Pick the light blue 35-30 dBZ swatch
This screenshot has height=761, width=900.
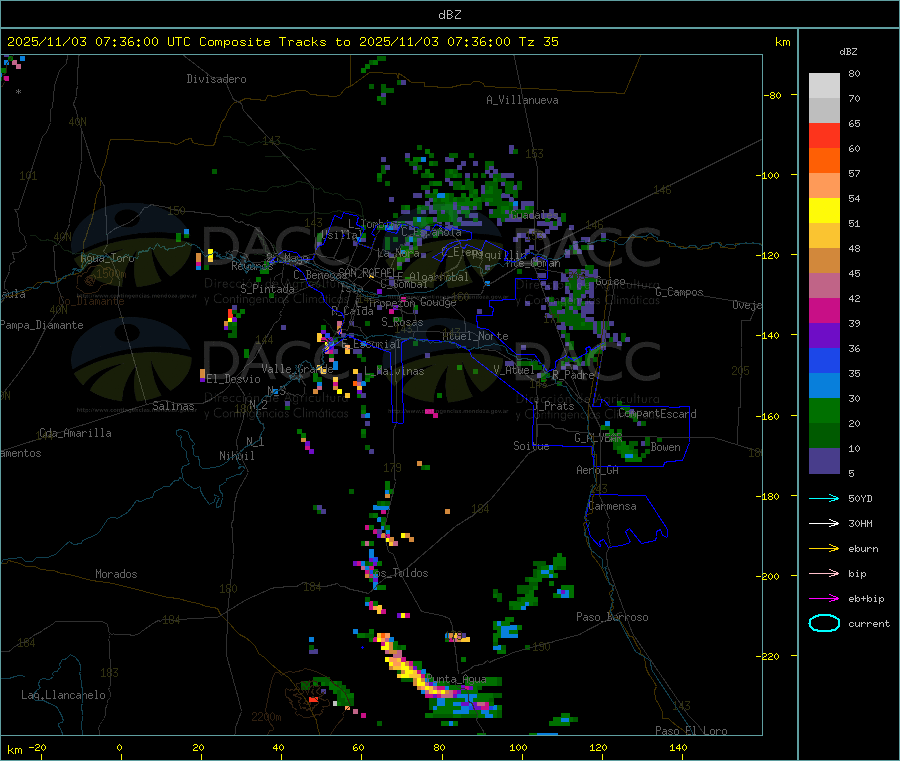click(x=824, y=386)
